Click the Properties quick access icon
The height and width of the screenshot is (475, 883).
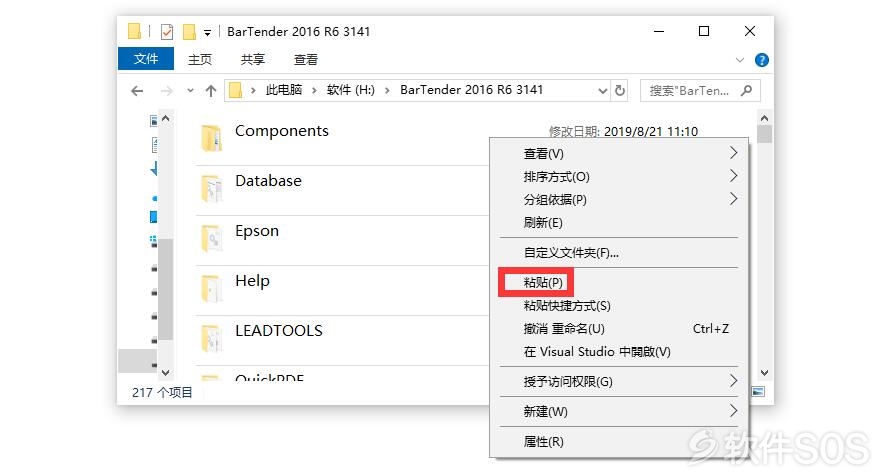pyautogui.click(x=167, y=32)
